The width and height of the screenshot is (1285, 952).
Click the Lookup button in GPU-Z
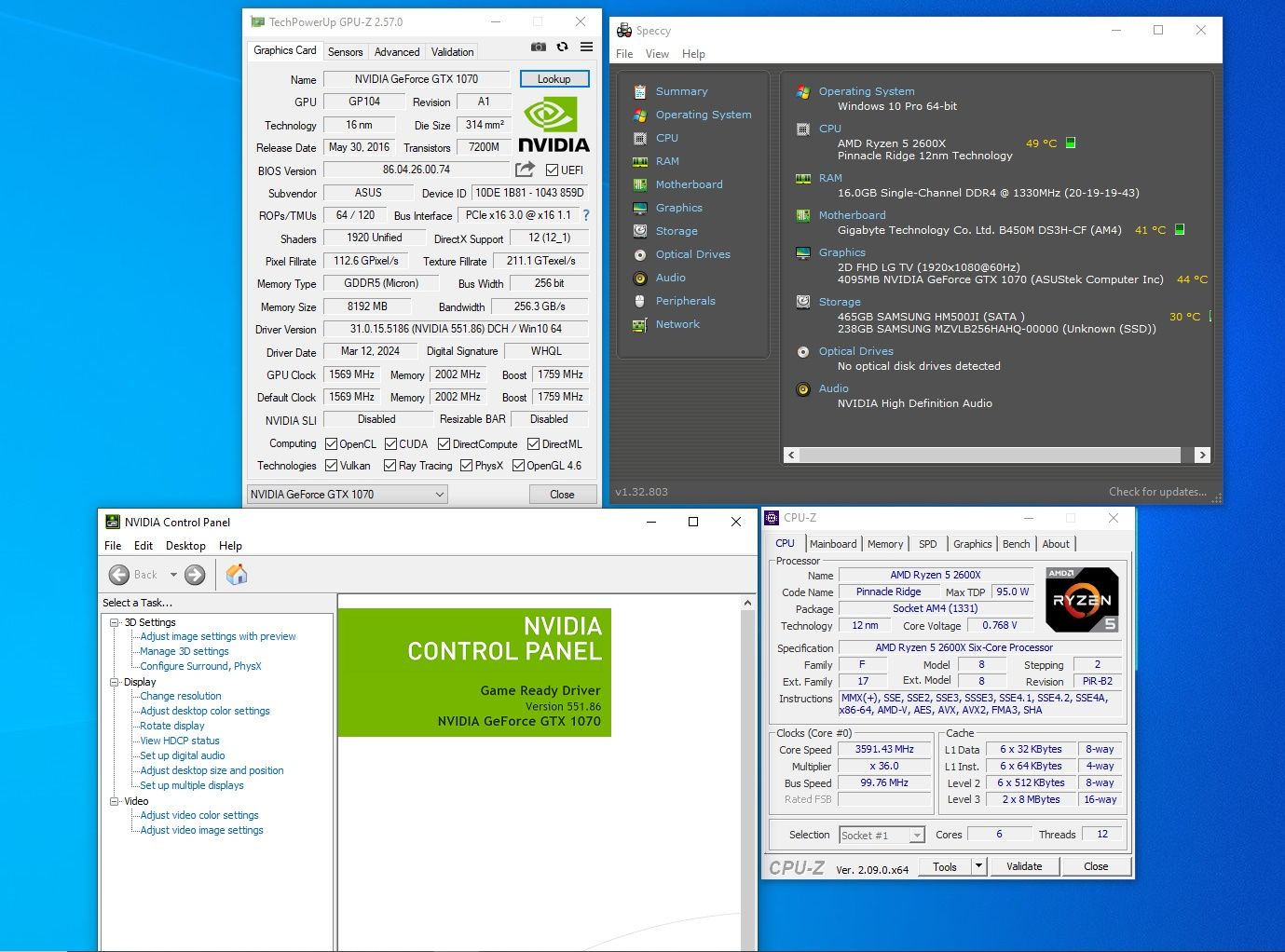(554, 79)
